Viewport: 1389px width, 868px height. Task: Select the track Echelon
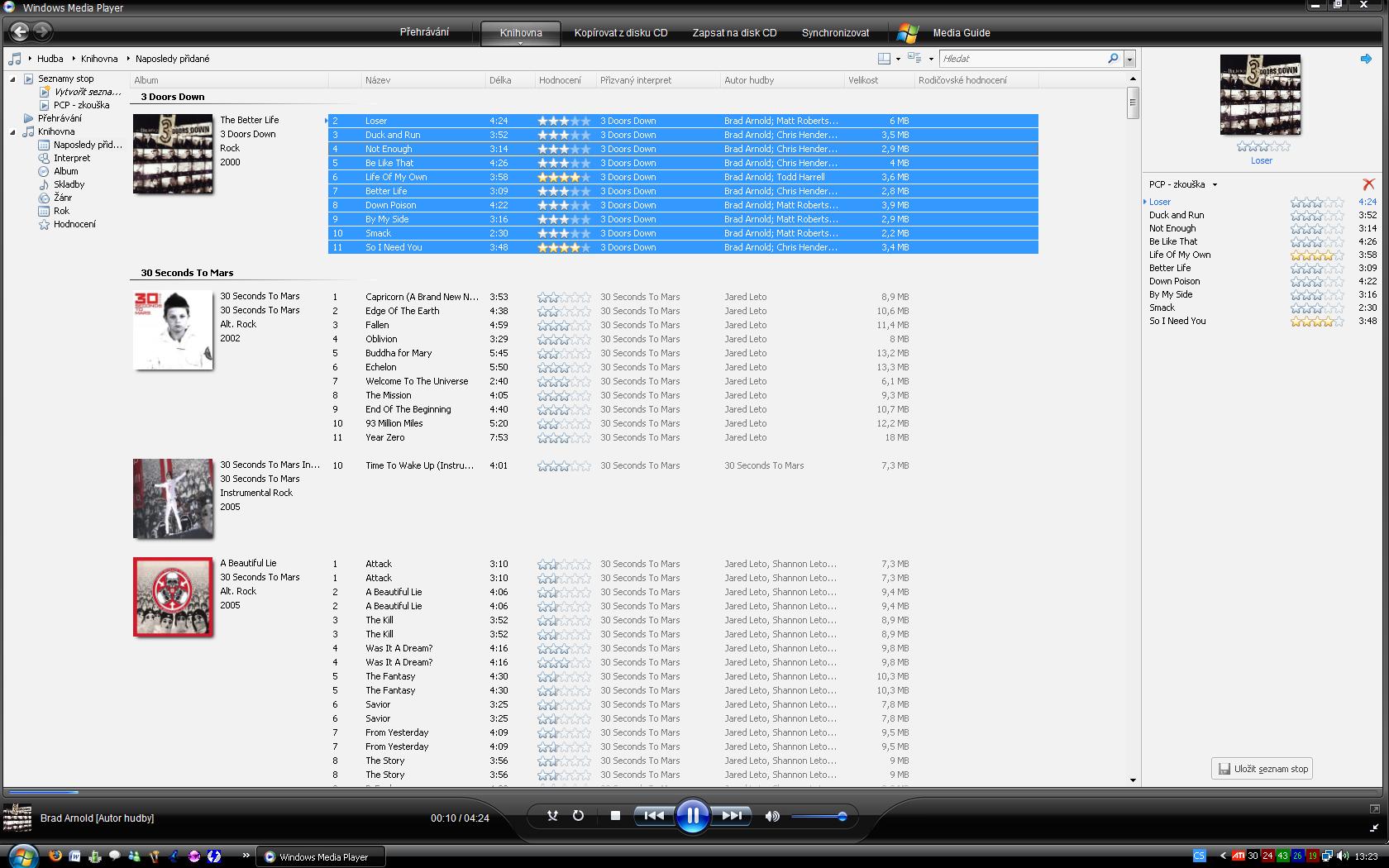pos(380,367)
